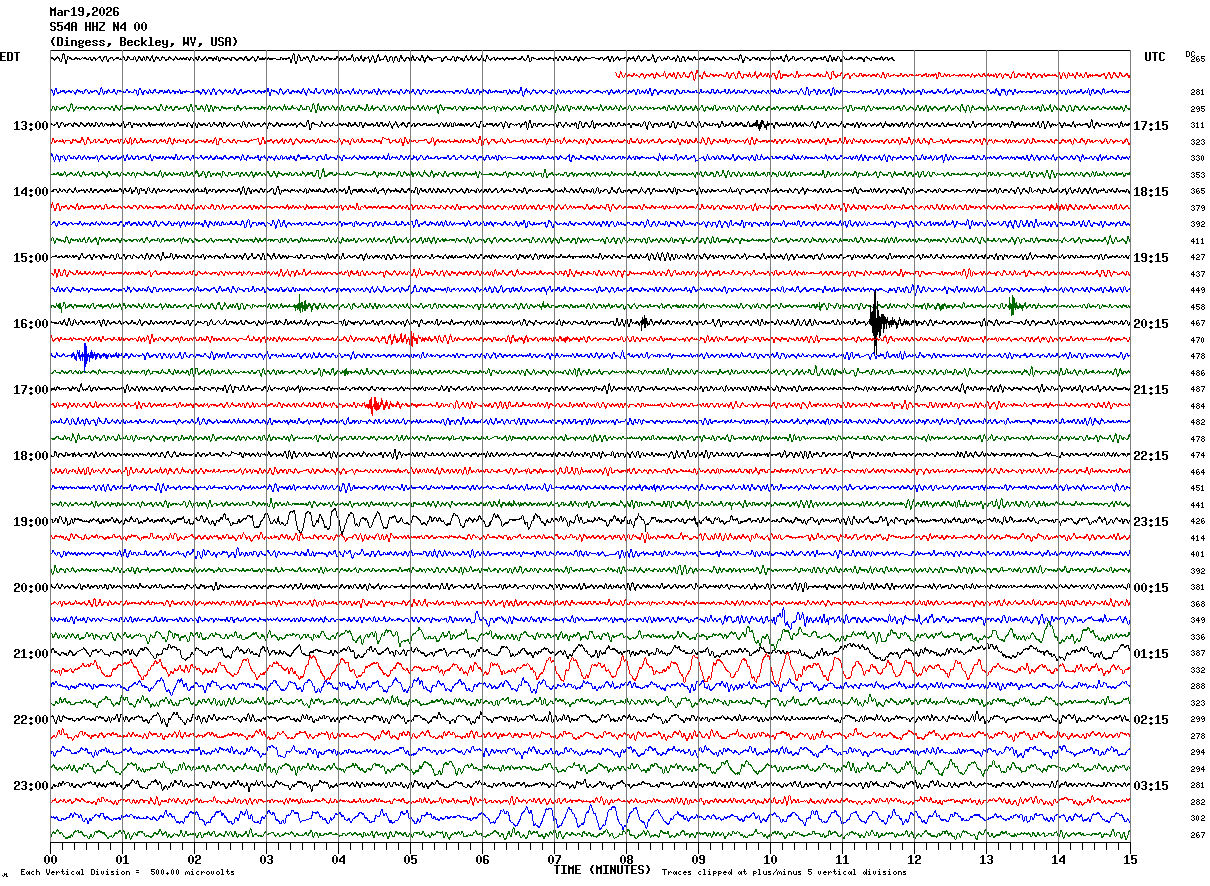The height and width of the screenshot is (886, 1210).
Task: Click the small black burst near minute 8 on the 16:00 trace
Action: tap(644, 322)
